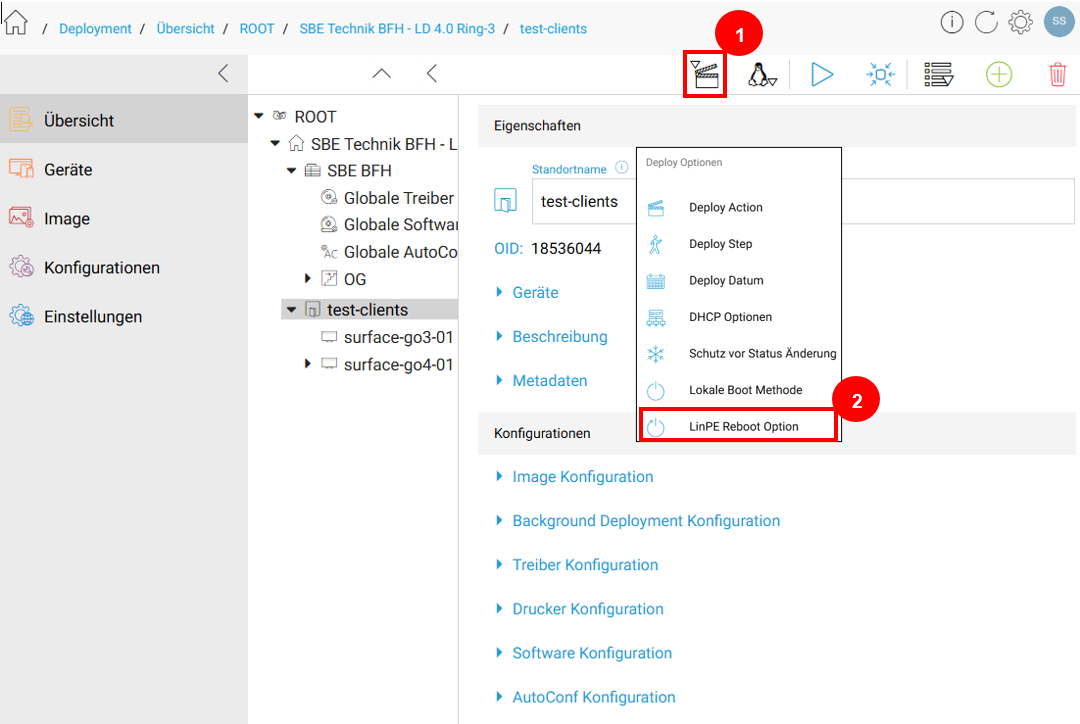Screen dimensions: 1080x724
Task: Click the blue play toolbar icon
Action: tap(822, 74)
